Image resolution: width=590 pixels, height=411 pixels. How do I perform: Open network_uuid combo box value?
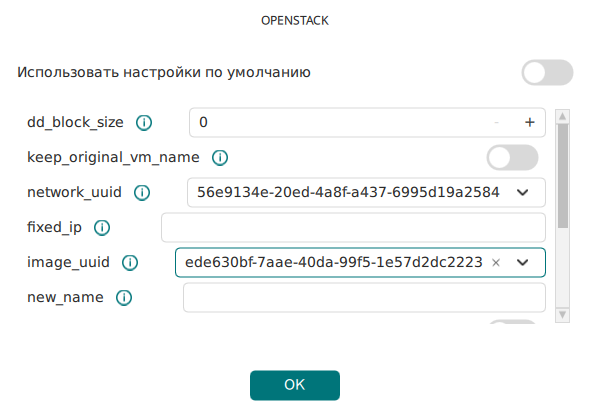click(366, 193)
